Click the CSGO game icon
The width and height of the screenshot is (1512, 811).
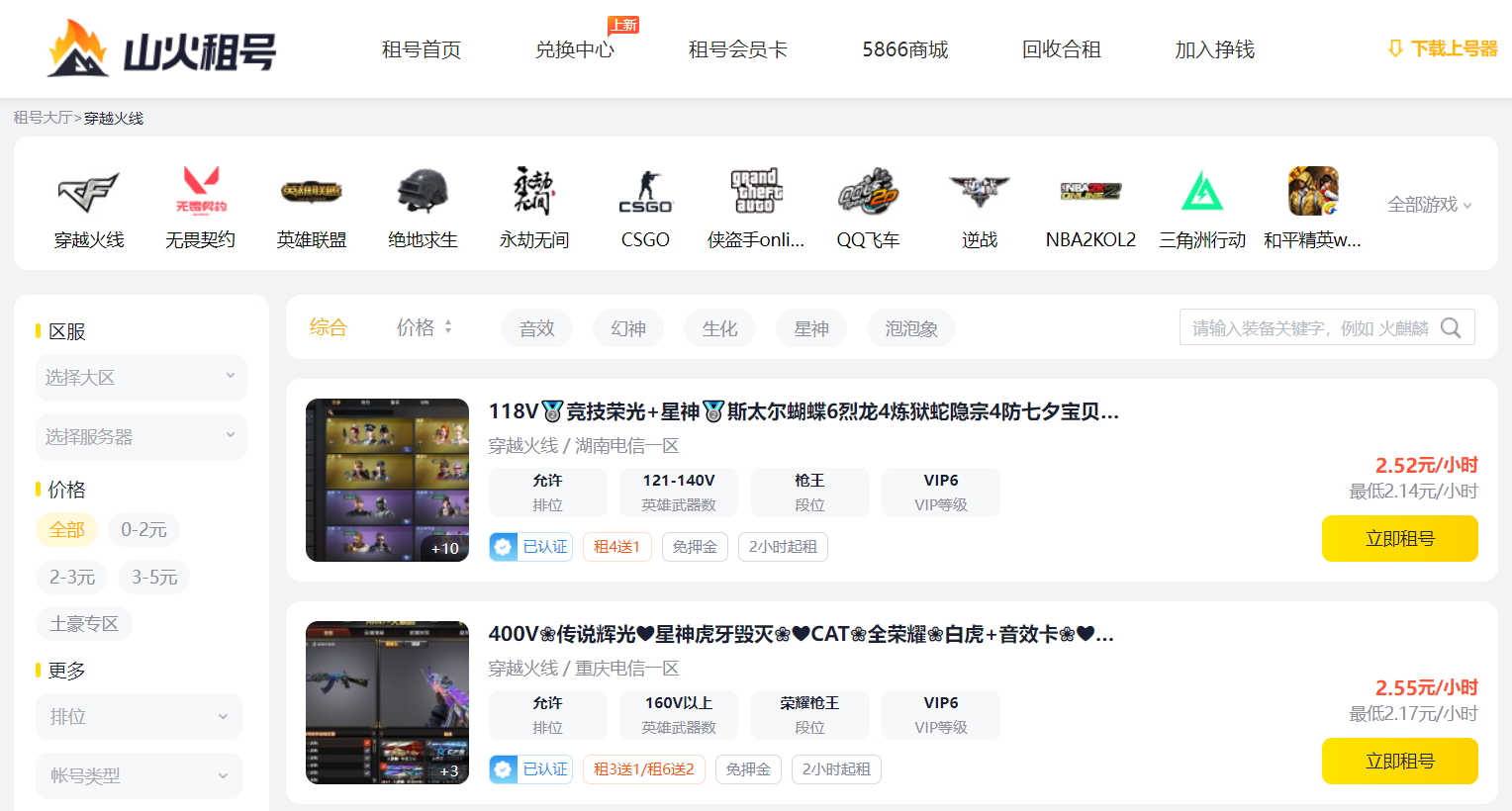click(645, 192)
